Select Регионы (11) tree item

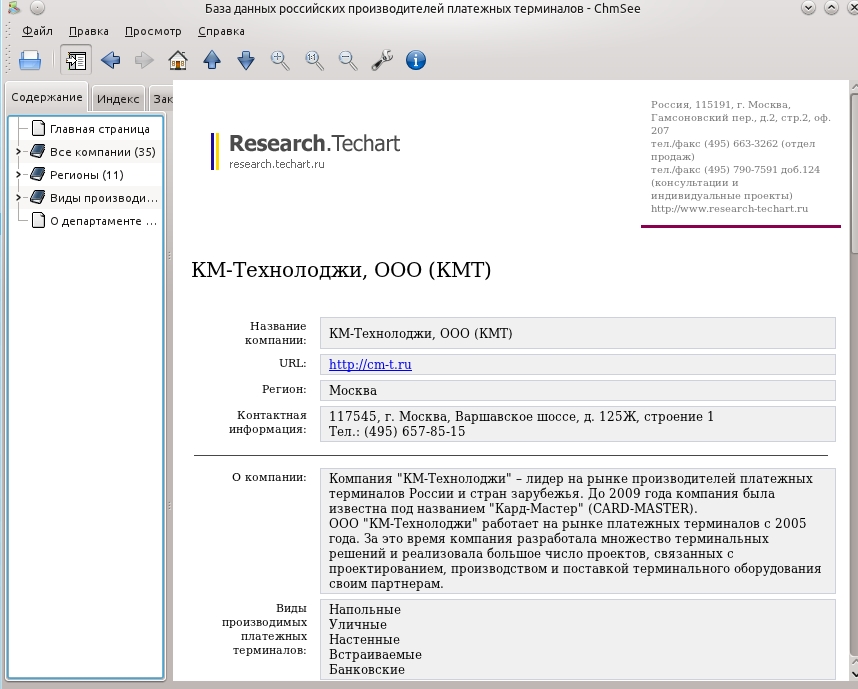[x=86, y=175]
